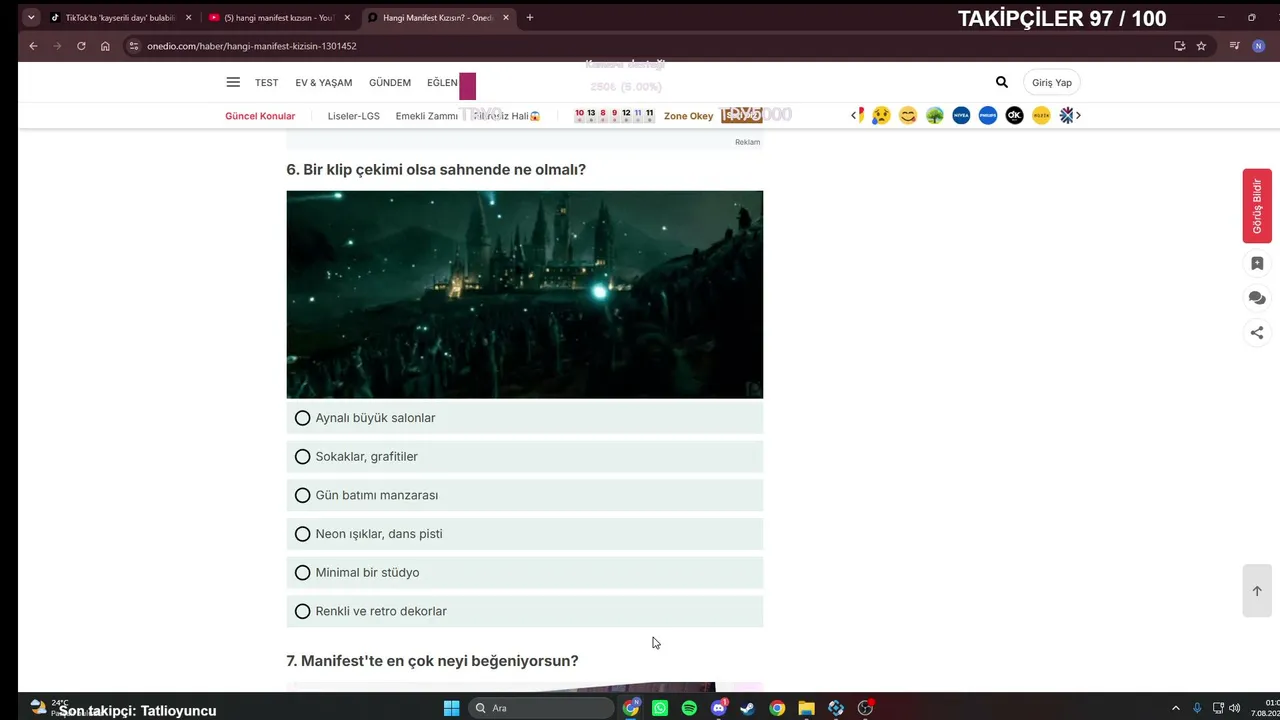The height and width of the screenshot is (720, 1280).
Task: Open the Zone Okey link
Action: (689, 116)
